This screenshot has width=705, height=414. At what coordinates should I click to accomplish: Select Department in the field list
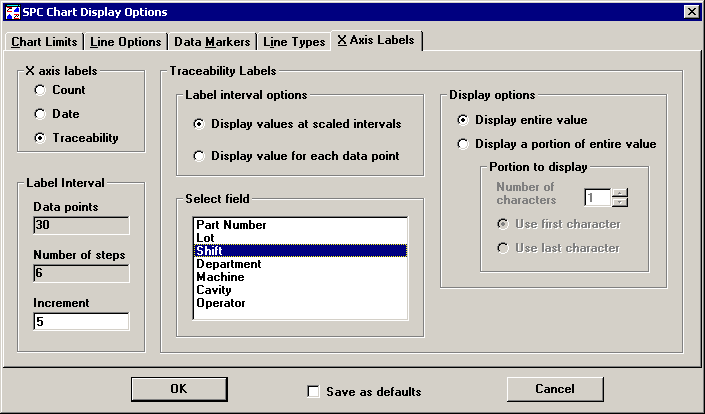(229, 264)
